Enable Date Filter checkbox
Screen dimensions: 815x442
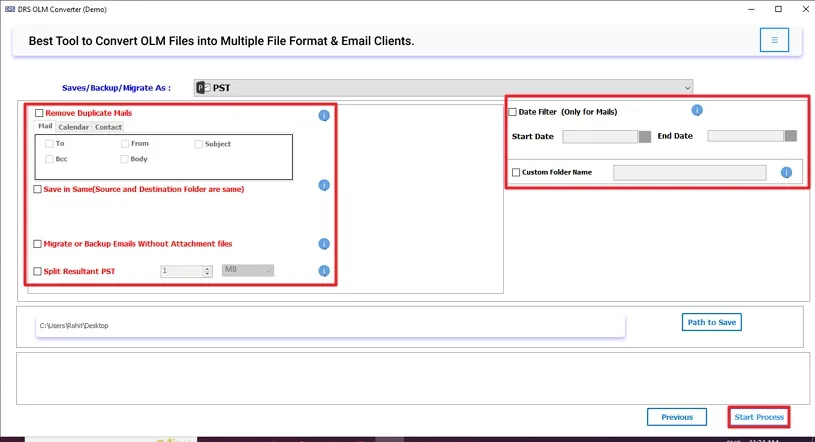click(x=512, y=112)
